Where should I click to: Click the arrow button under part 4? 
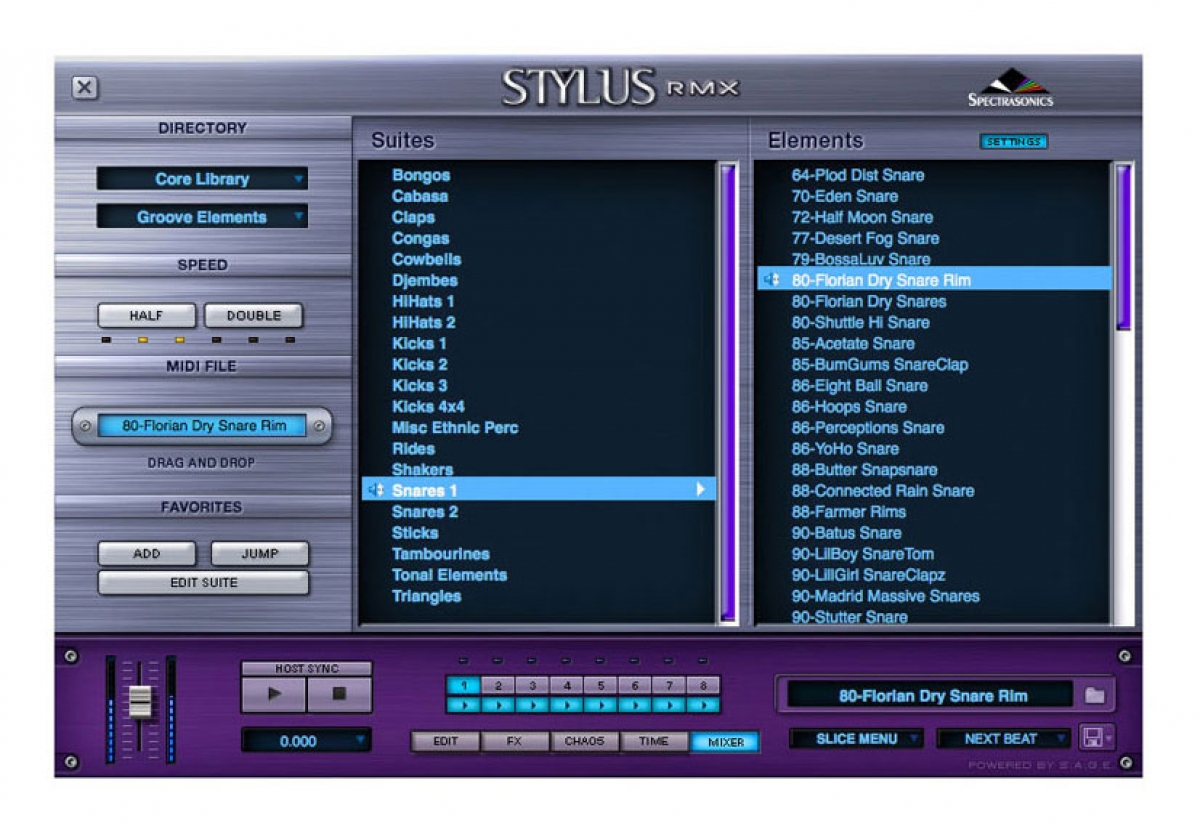coord(566,704)
